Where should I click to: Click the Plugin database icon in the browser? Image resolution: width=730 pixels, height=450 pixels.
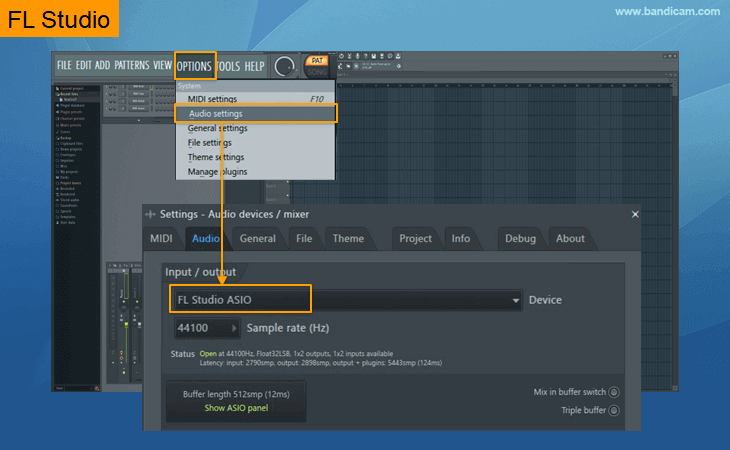tap(57, 106)
